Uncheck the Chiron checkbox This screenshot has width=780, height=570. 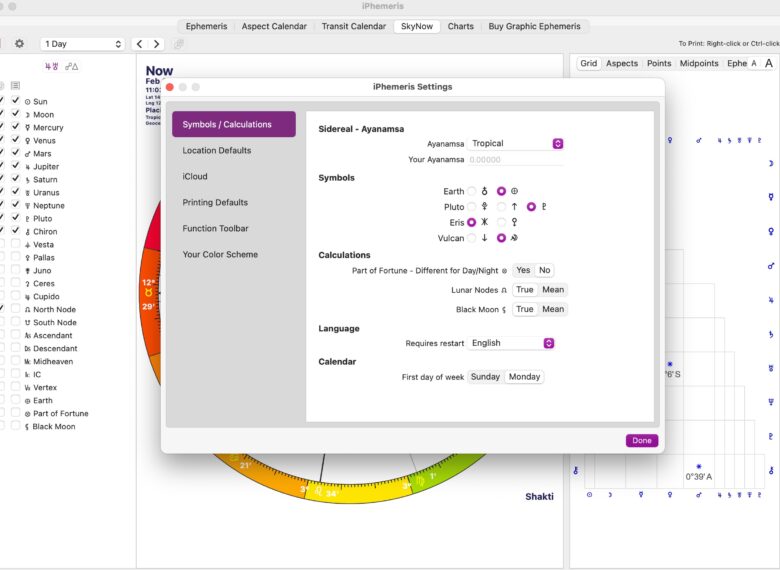click(x=15, y=230)
